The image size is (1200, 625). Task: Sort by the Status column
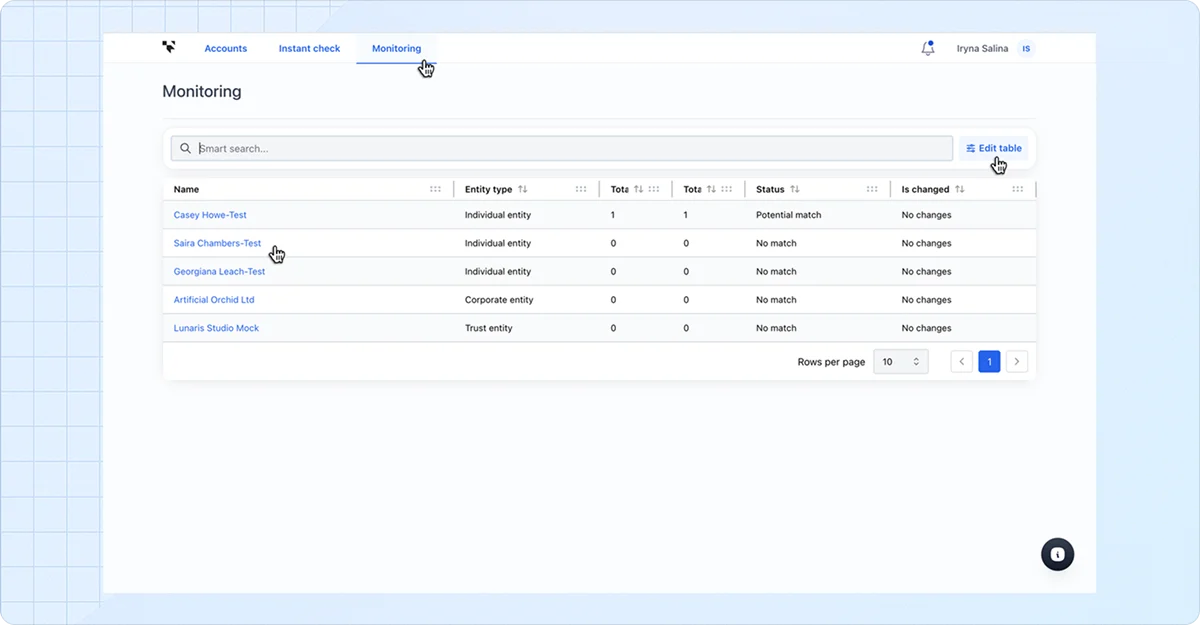[795, 189]
